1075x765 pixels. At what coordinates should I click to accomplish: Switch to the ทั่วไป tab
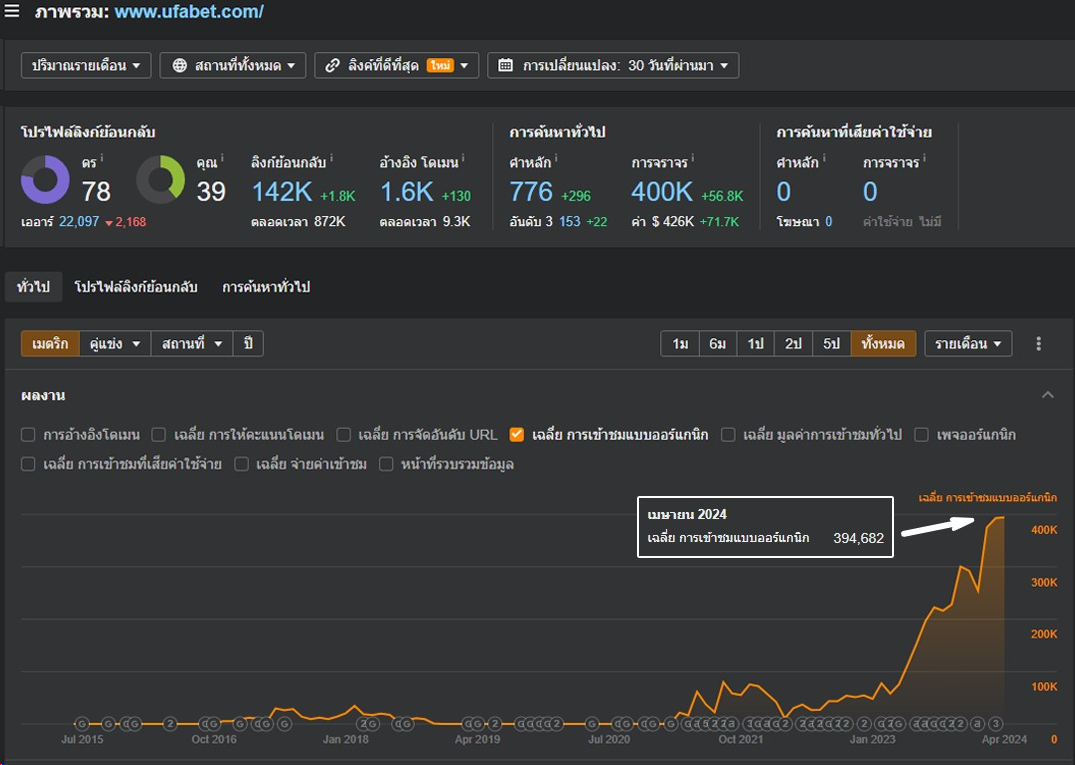(x=34, y=287)
